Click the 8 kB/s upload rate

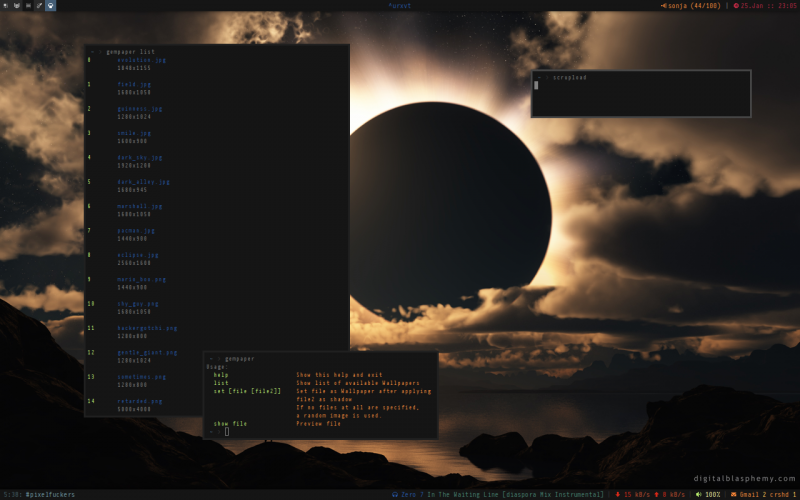point(673,494)
